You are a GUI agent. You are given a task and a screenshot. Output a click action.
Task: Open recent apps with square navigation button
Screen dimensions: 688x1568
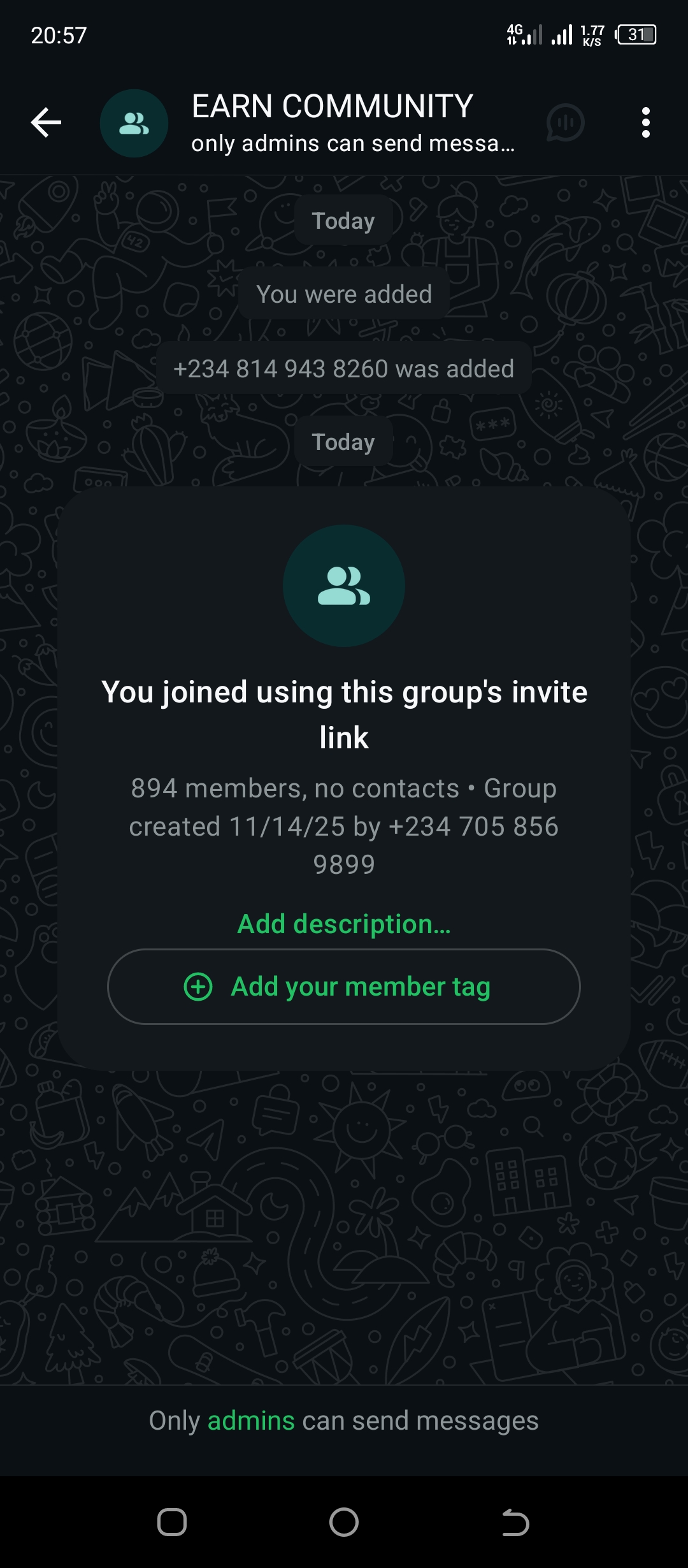tap(172, 1522)
